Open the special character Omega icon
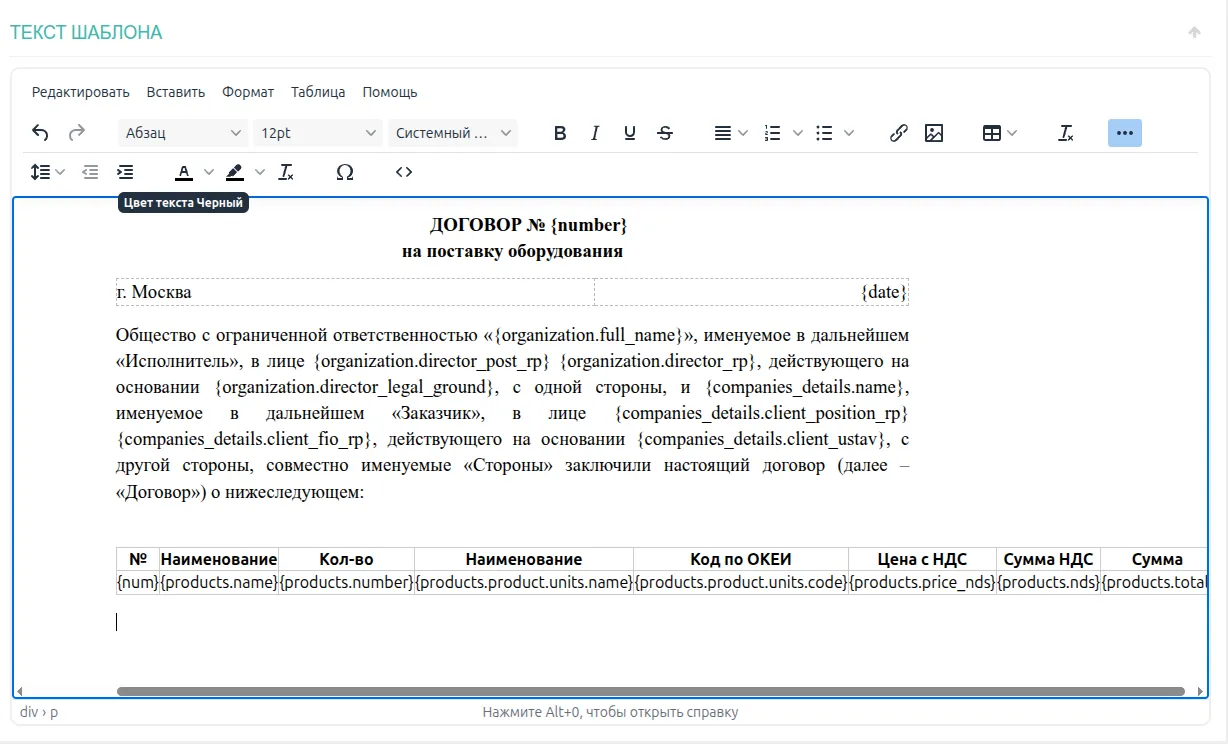The height and width of the screenshot is (744, 1228). click(345, 172)
